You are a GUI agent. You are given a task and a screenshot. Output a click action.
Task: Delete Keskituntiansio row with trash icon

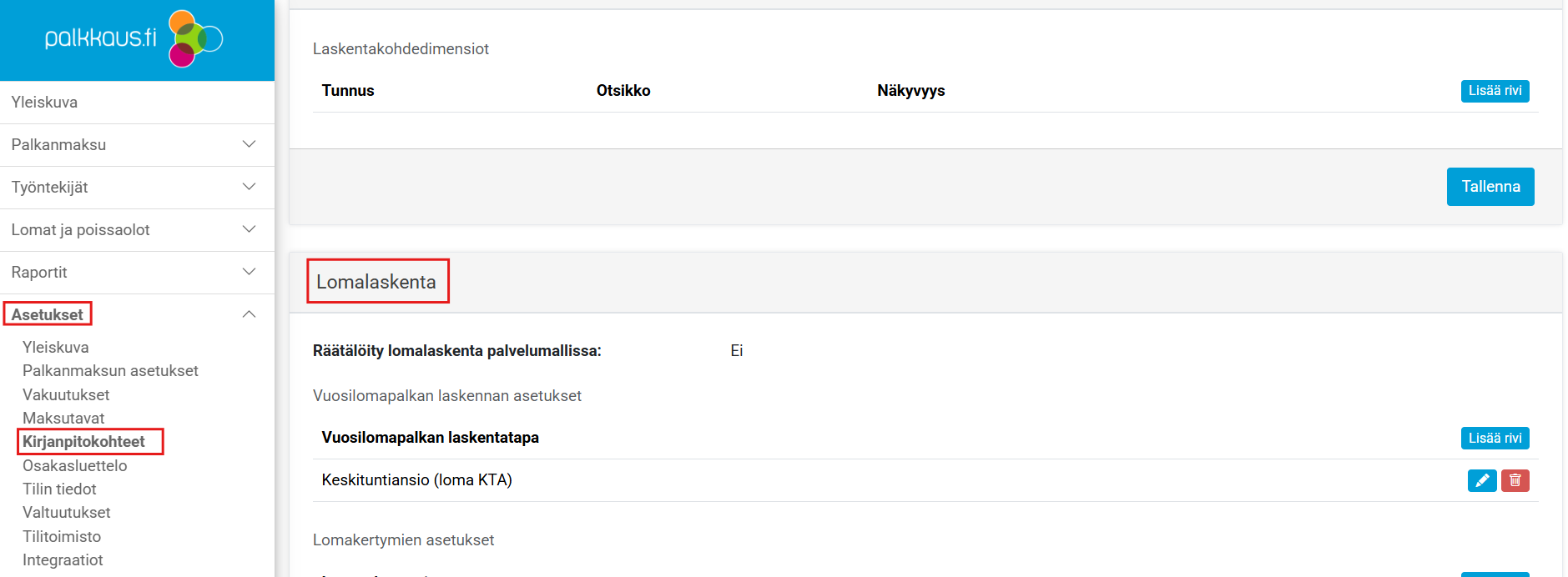coord(1515,480)
